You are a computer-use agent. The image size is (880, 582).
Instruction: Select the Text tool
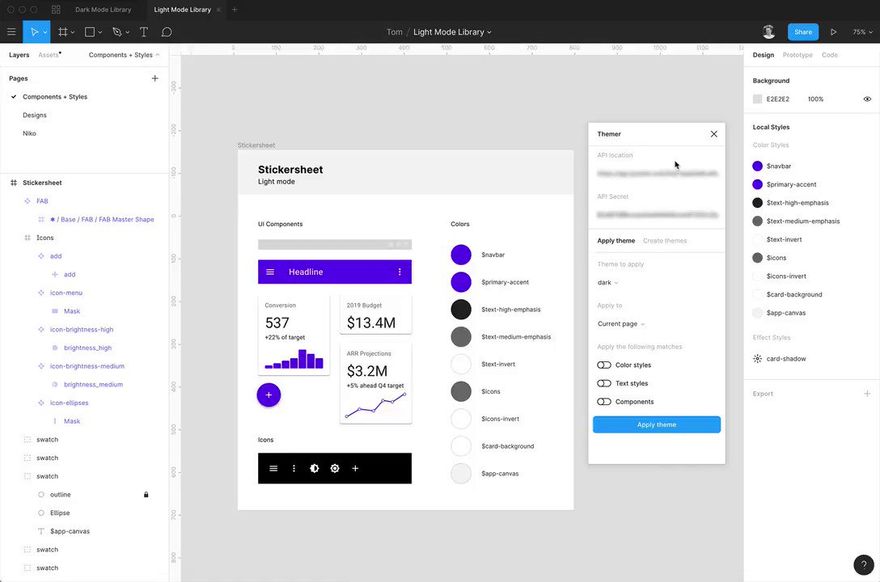[x=144, y=32]
